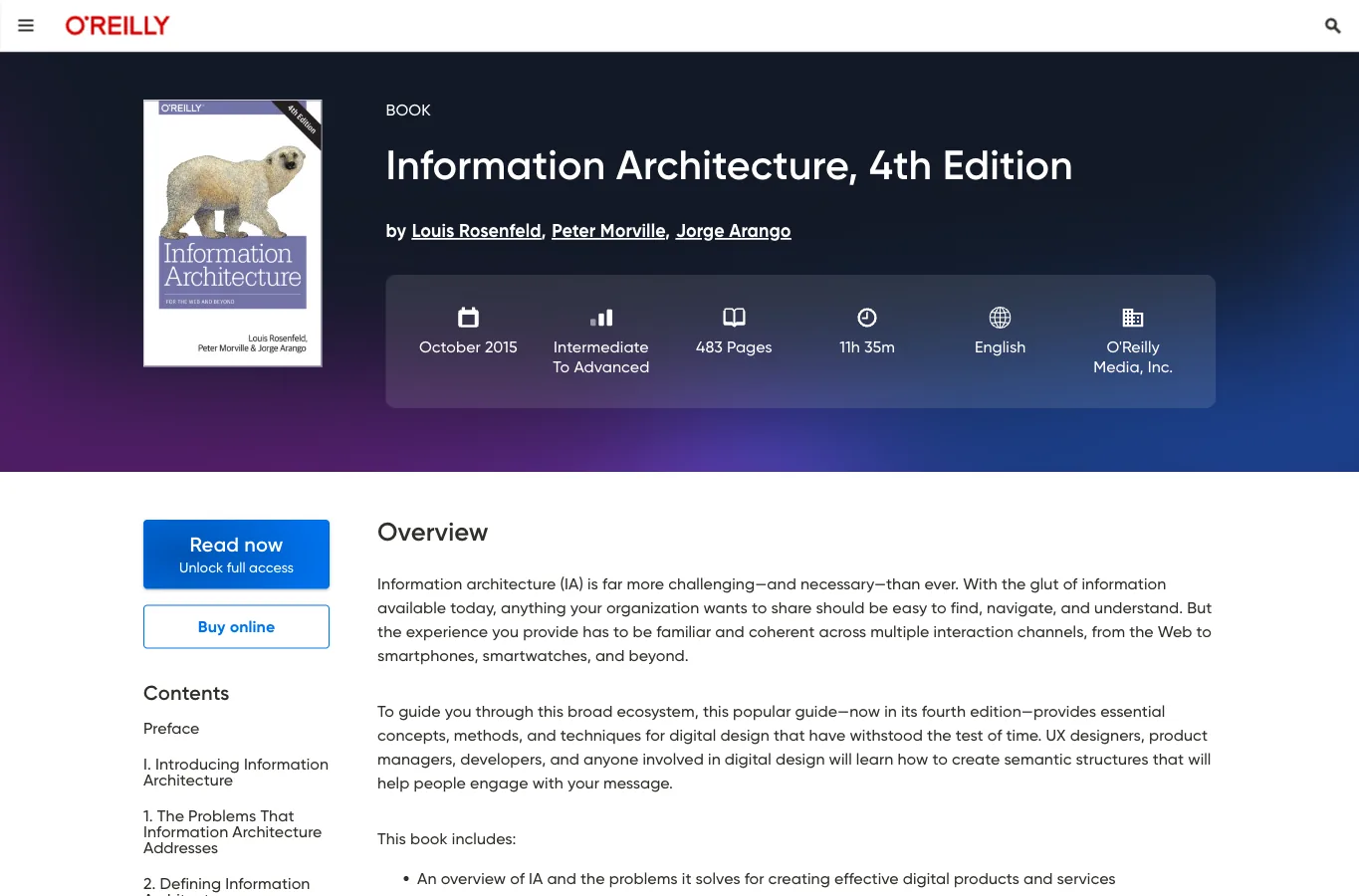Click the BOOK label above the title

(408, 111)
